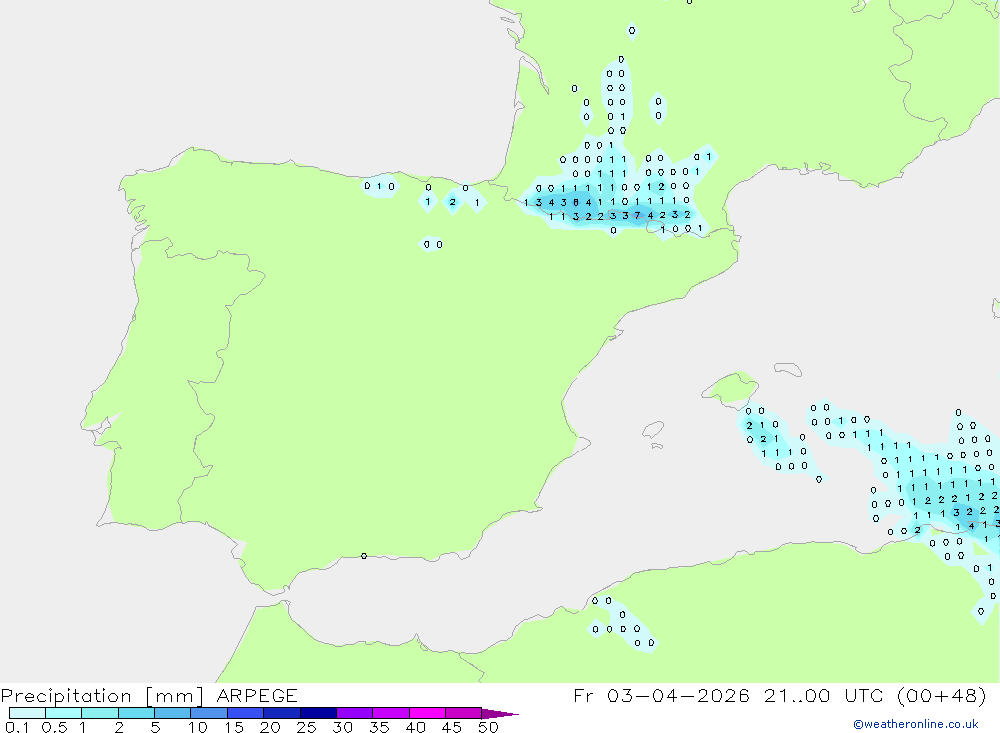Image resolution: width=1000 pixels, height=733 pixels.
Task: Click the 2–5 mm legend color swatch
Action: pos(136,713)
